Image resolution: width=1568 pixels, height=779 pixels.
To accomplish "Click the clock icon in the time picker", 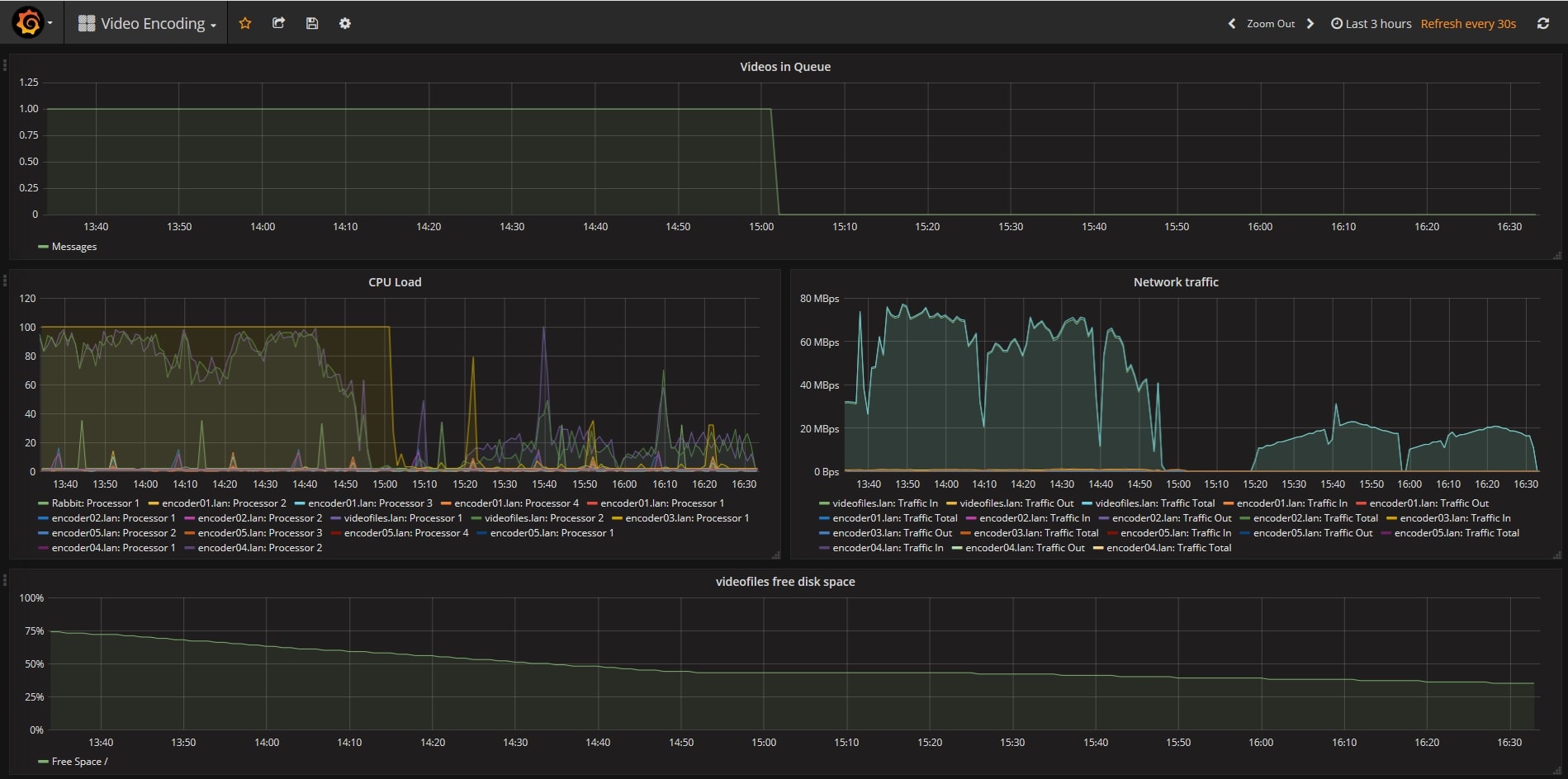I will pyautogui.click(x=1335, y=23).
